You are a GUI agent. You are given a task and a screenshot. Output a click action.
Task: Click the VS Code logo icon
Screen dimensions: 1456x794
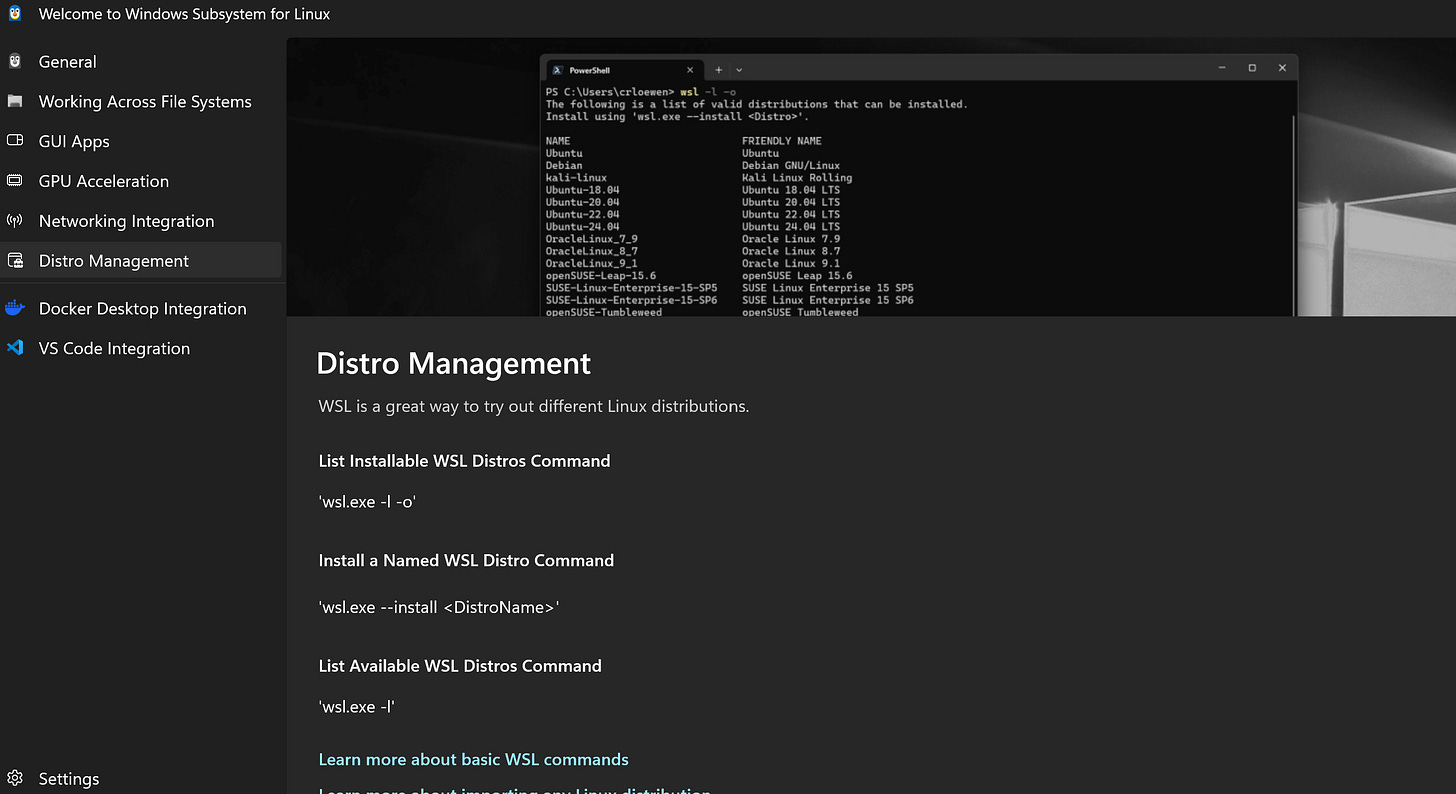pos(15,348)
